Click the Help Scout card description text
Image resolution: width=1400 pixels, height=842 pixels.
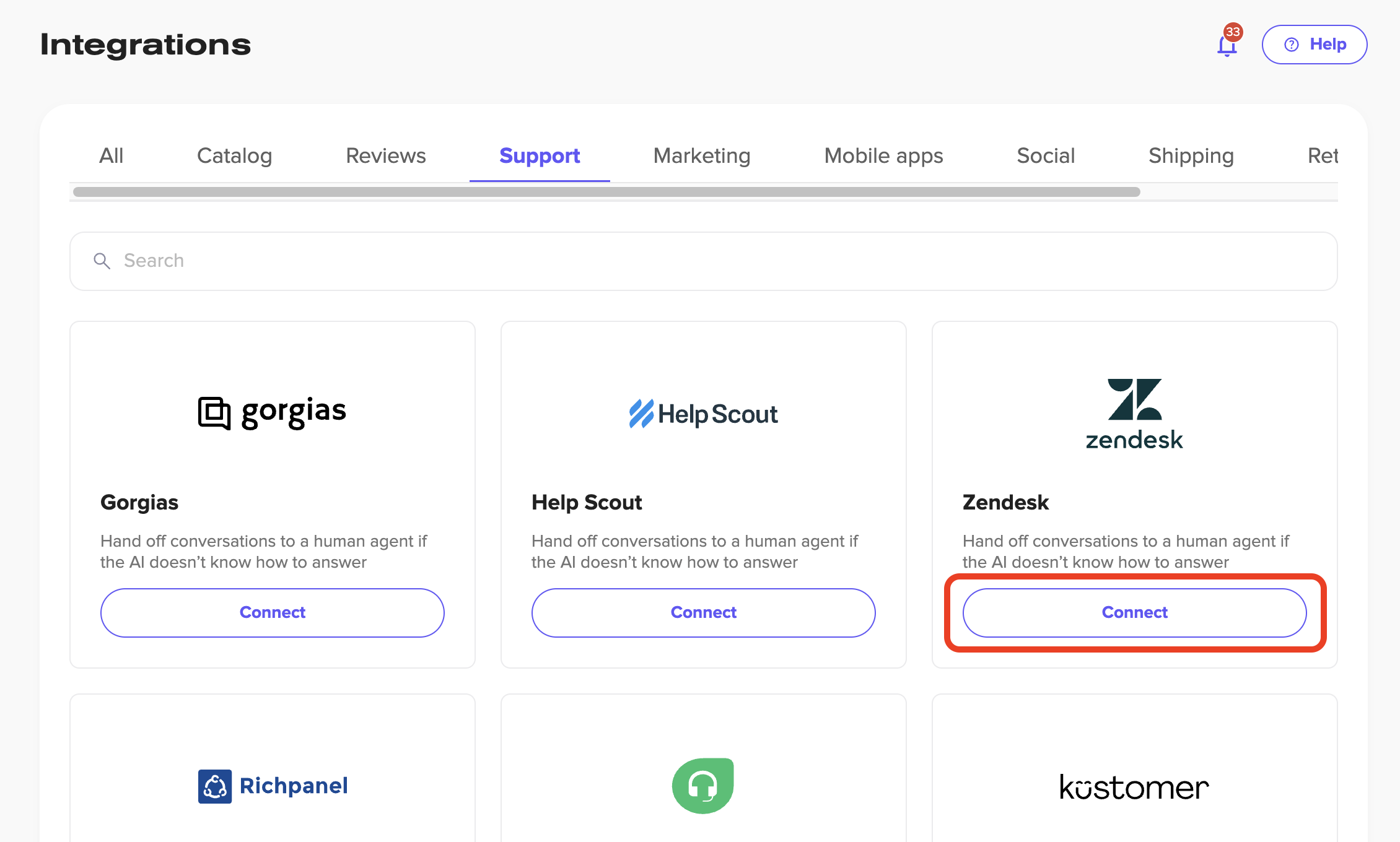pos(695,552)
